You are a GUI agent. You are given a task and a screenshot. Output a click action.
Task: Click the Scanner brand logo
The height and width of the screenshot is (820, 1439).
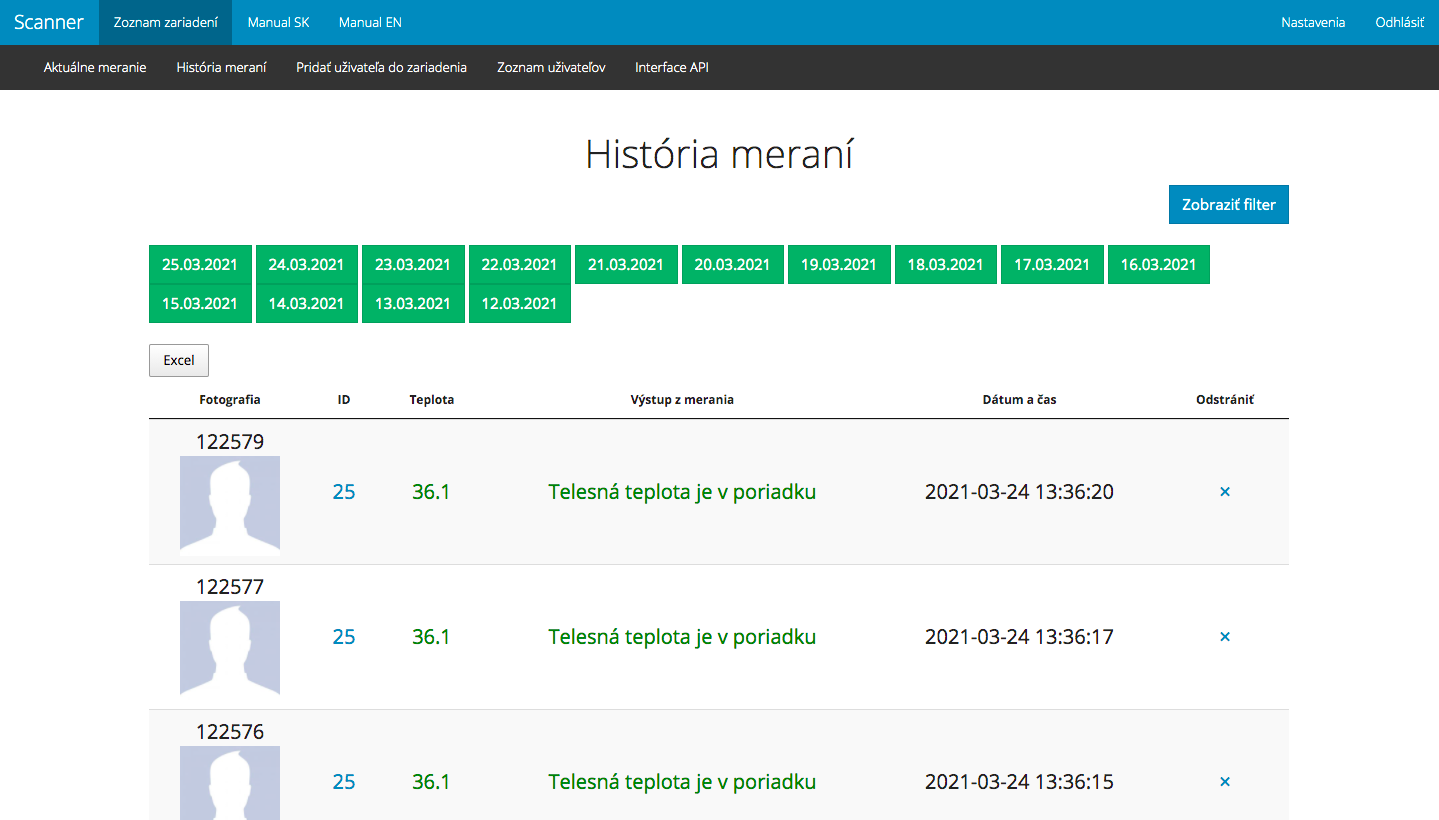click(49, 22)
